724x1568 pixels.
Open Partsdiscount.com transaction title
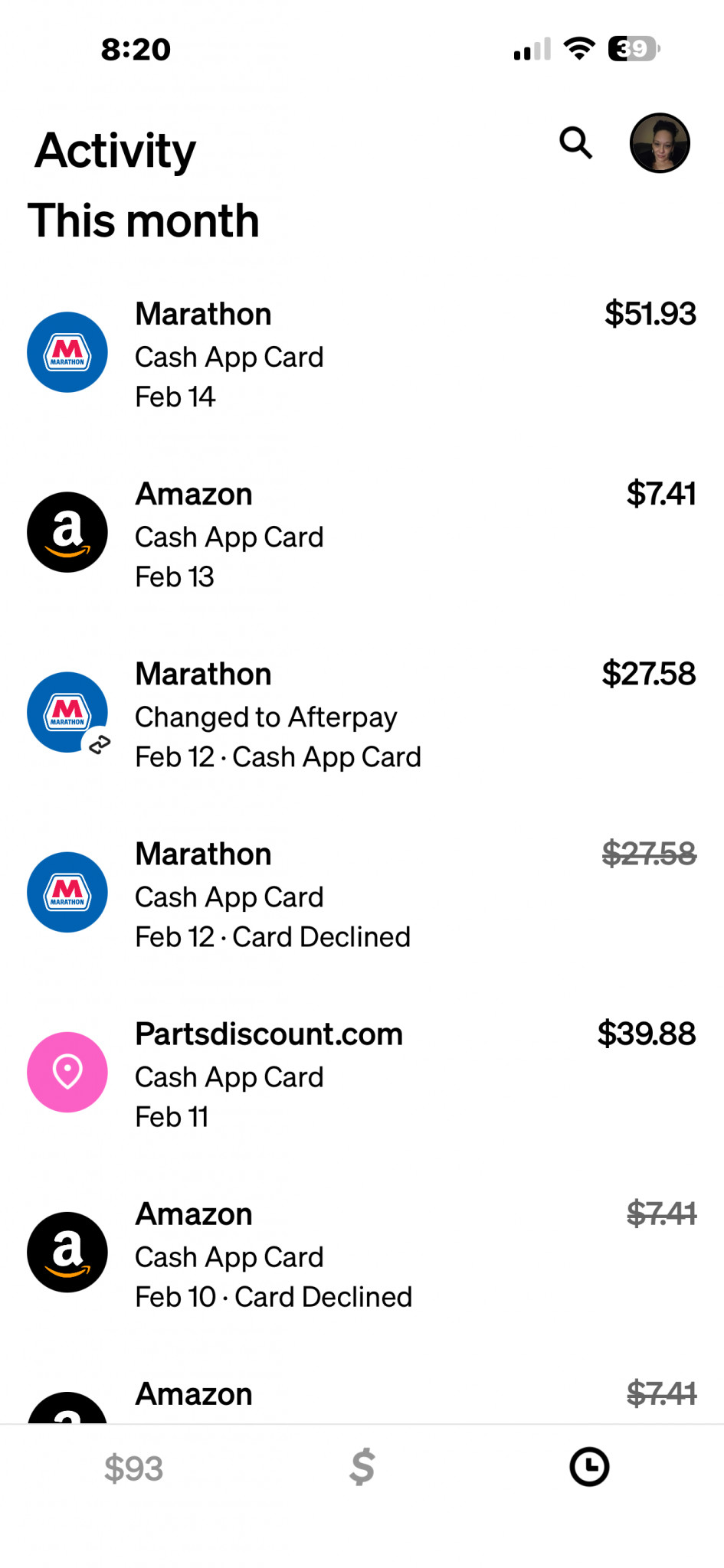tap(269, 1034)
